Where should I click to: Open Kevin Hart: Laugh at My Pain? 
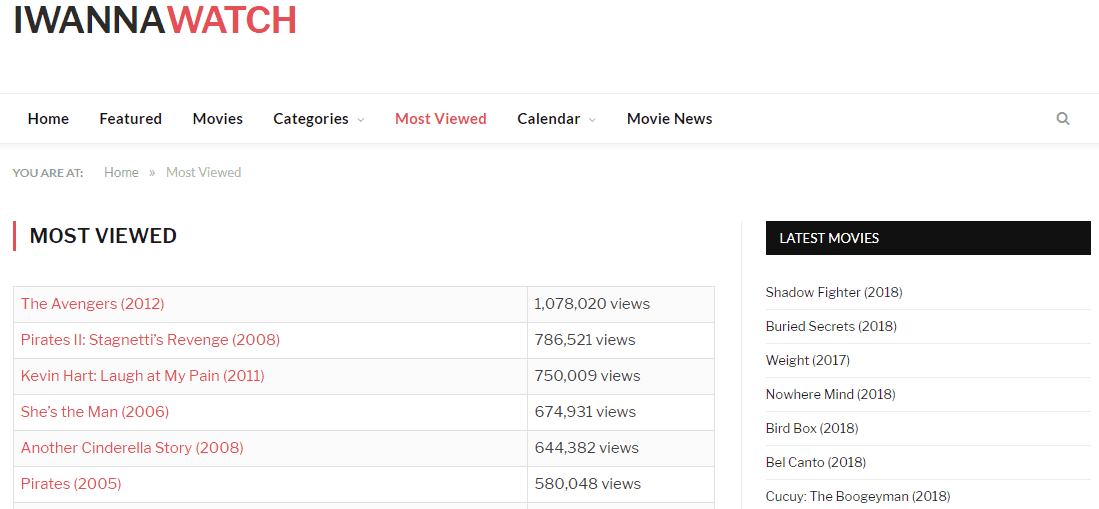pyautogui.click(x=142, y=376)
